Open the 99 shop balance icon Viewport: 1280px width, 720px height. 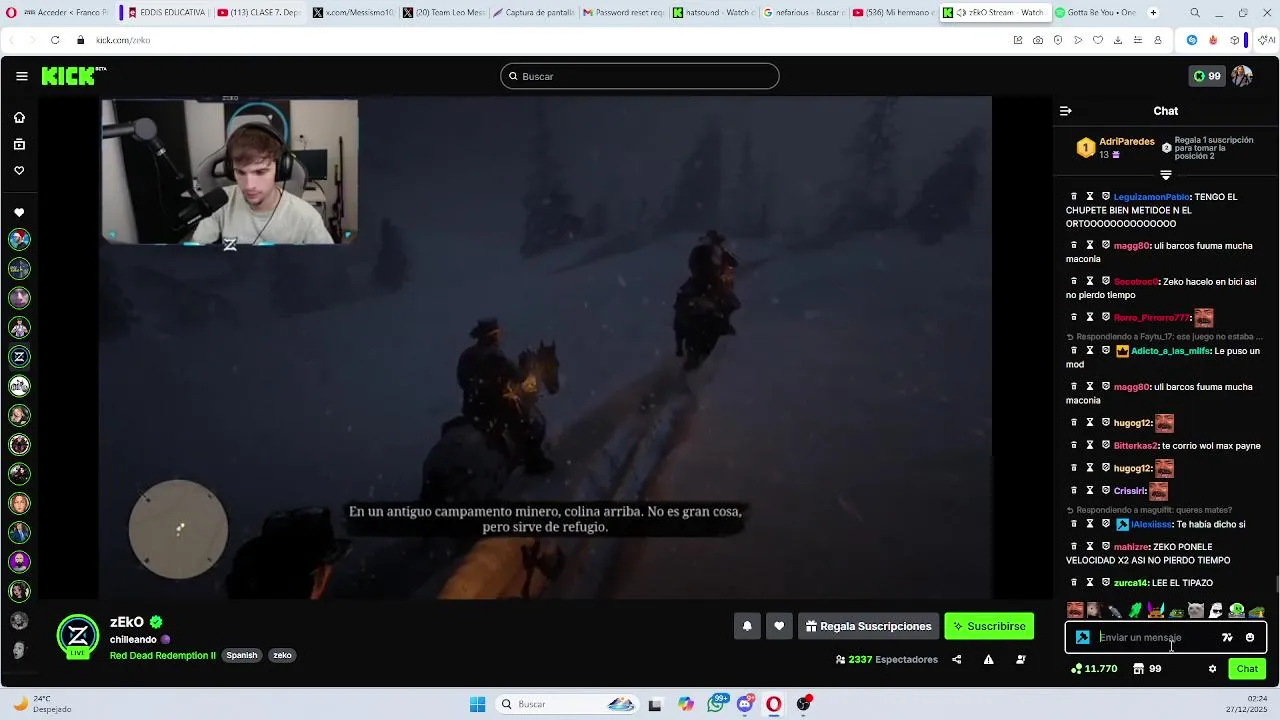[1146, 669]
